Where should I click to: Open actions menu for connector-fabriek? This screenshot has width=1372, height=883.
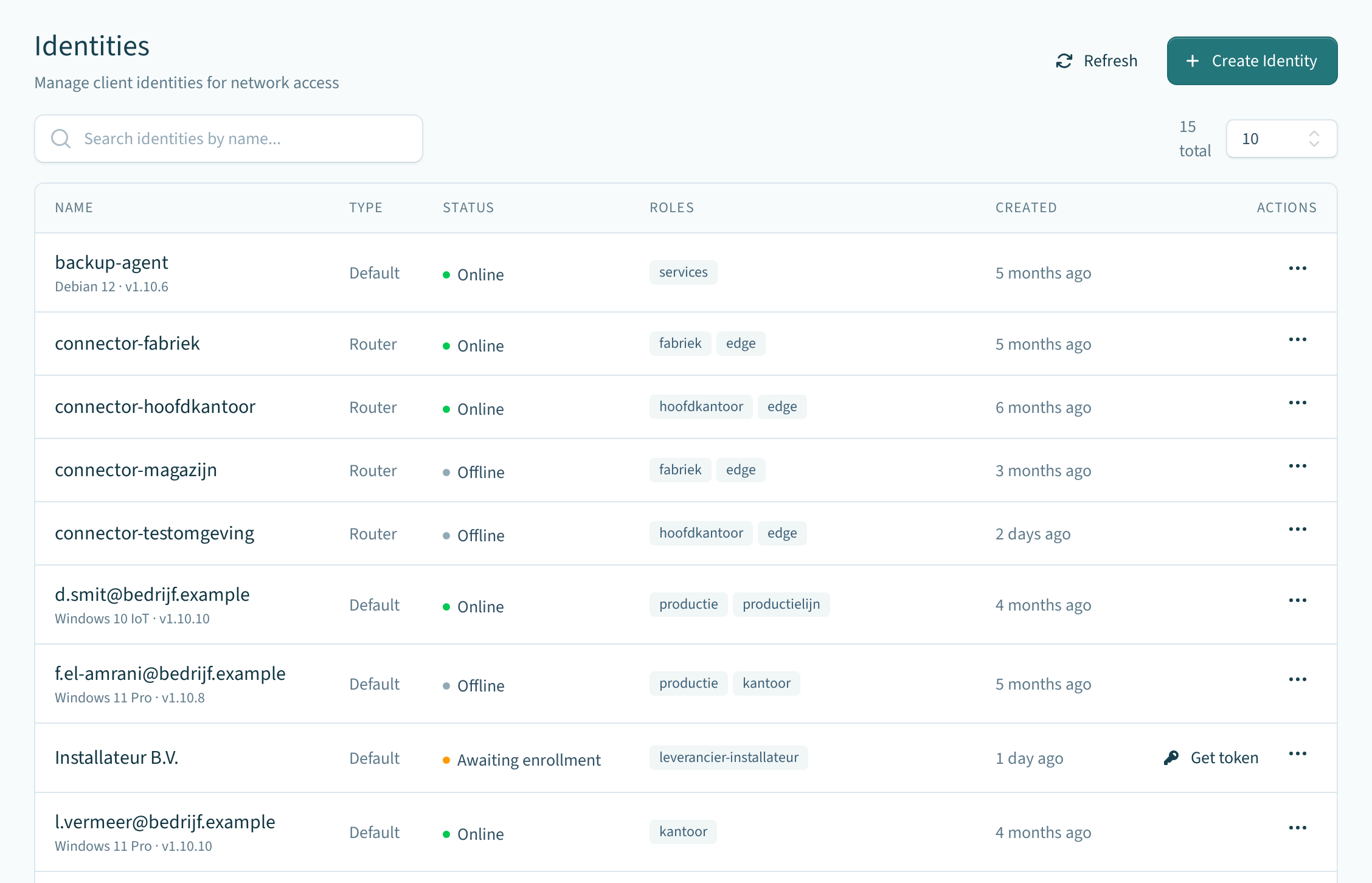1297,339
